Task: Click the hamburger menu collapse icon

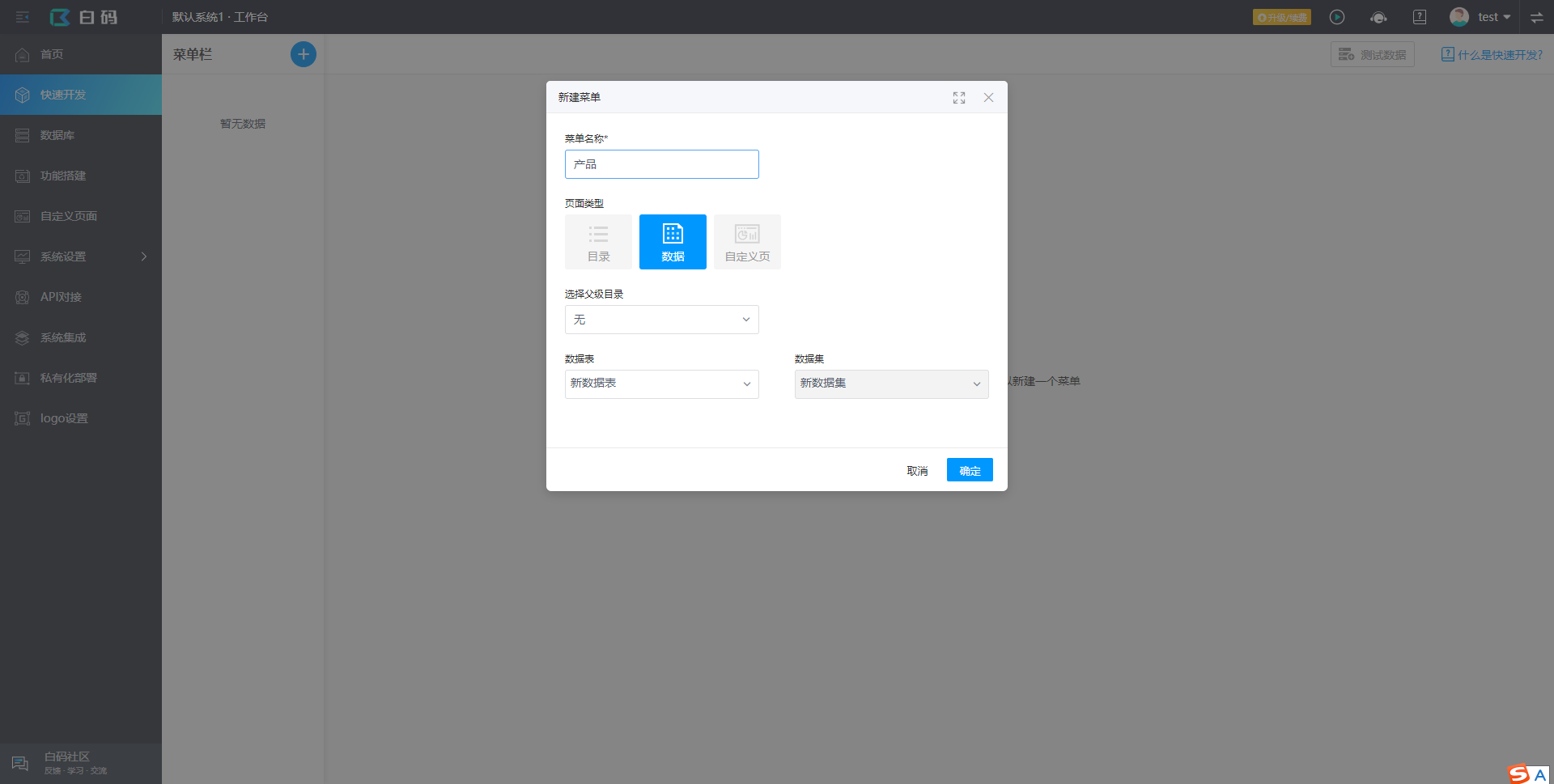Action: (x=23, y=17)
